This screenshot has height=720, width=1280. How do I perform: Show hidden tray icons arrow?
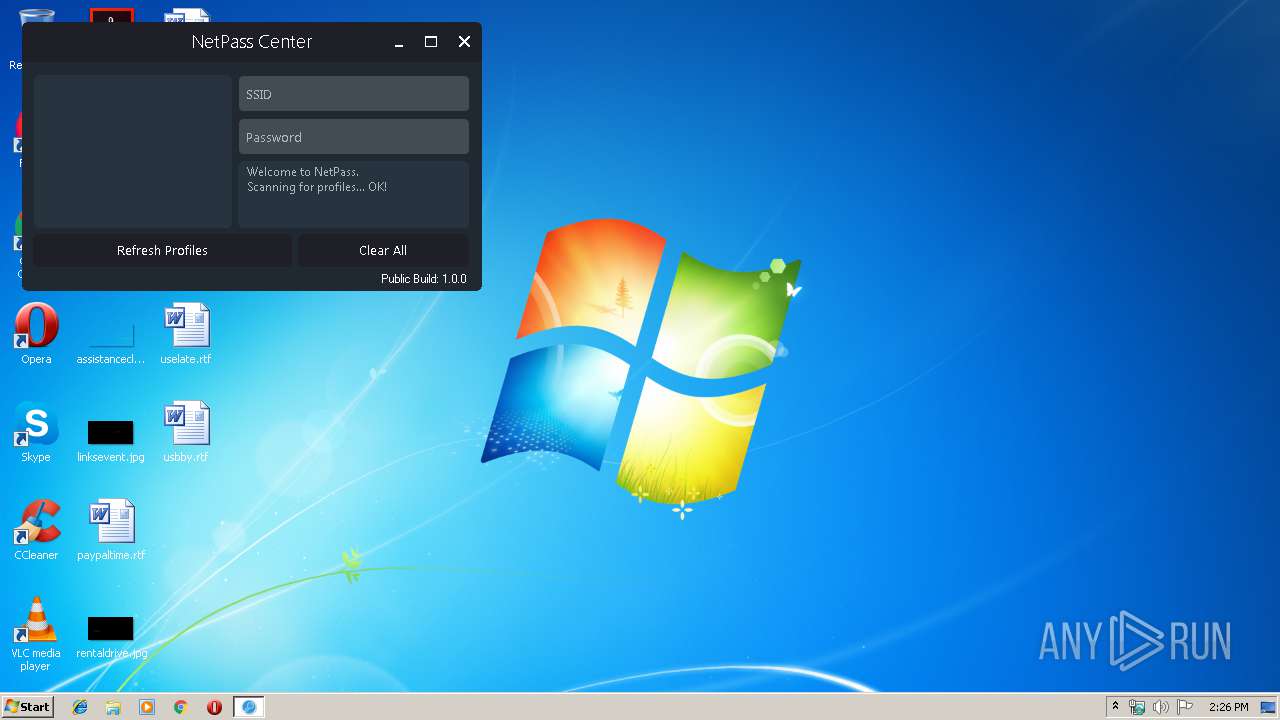(x=1115, y=707)
